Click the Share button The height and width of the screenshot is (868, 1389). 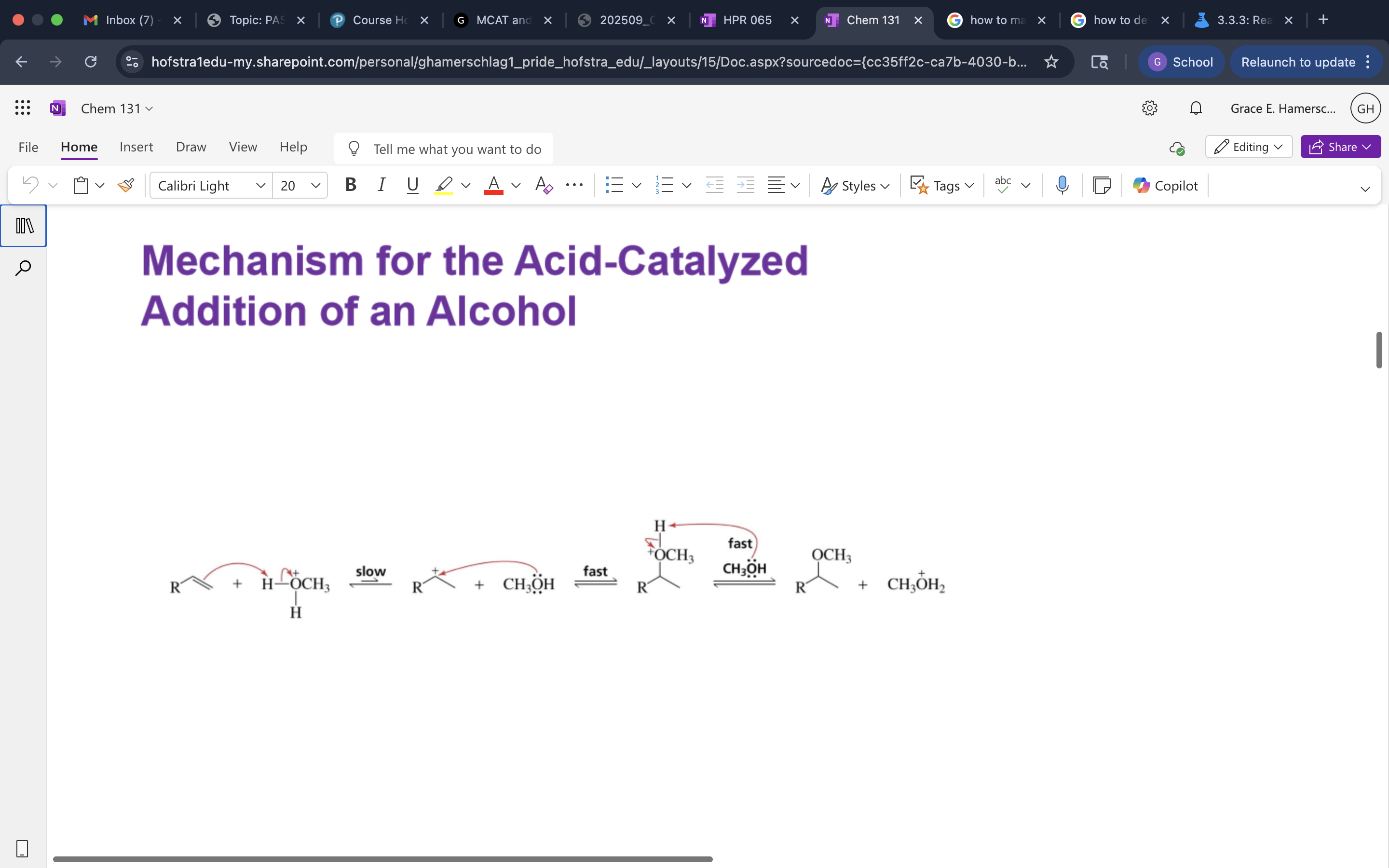[1340, 147]
